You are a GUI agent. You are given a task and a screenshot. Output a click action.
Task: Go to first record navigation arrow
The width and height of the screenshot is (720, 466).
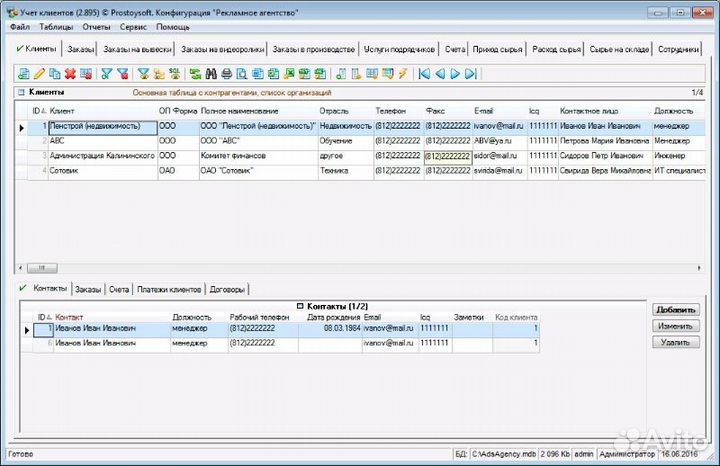point(424,74)
